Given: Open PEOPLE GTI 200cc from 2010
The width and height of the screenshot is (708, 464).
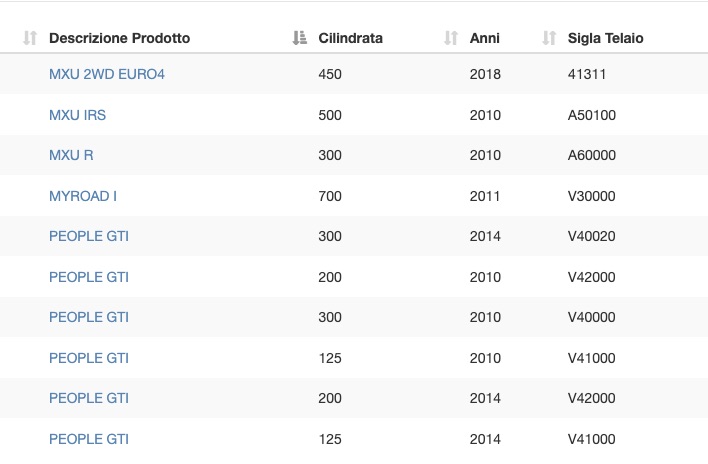Looking at the screenshot, I should point(88,277).
